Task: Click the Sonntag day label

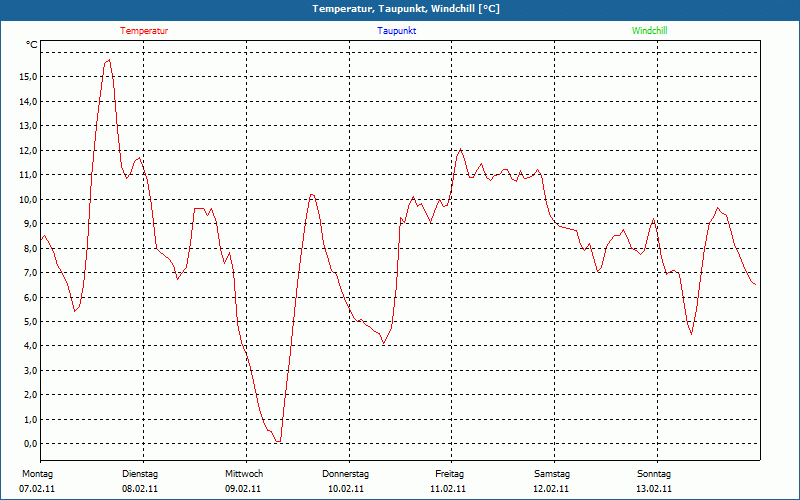Action: (x=654, y=474)
